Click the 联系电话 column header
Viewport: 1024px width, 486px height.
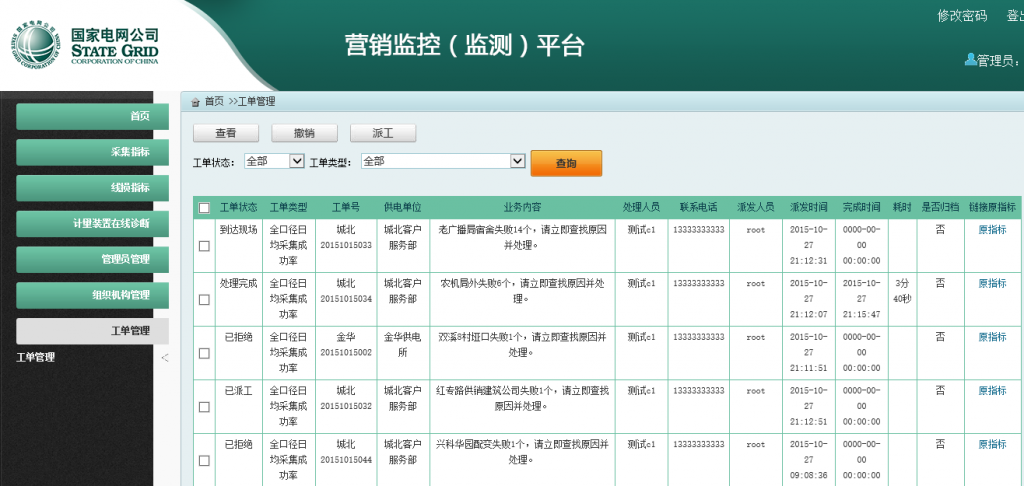pyautogui.click(x=699, y=208)
